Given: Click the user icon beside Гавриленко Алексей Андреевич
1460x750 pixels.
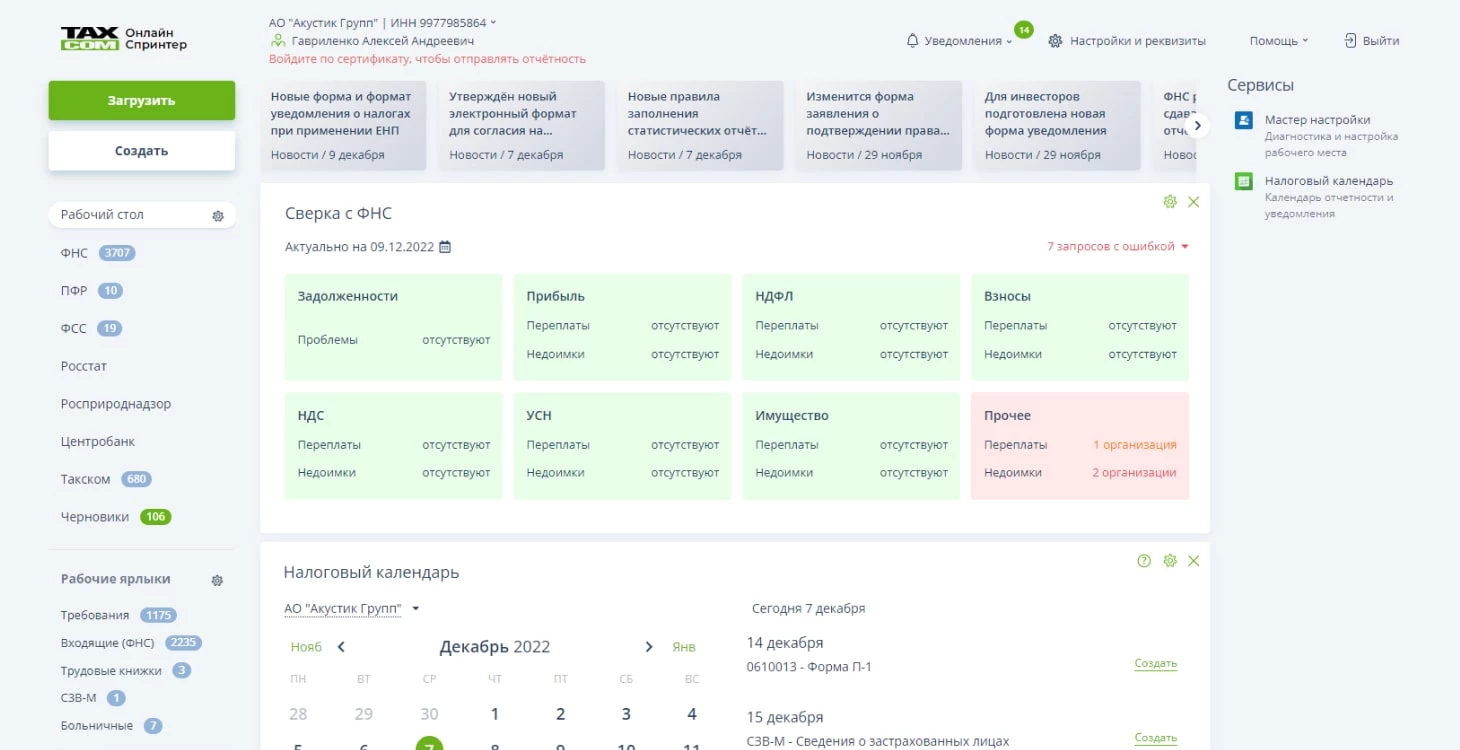Looking at the screenshot, I should tap(278, 41).
